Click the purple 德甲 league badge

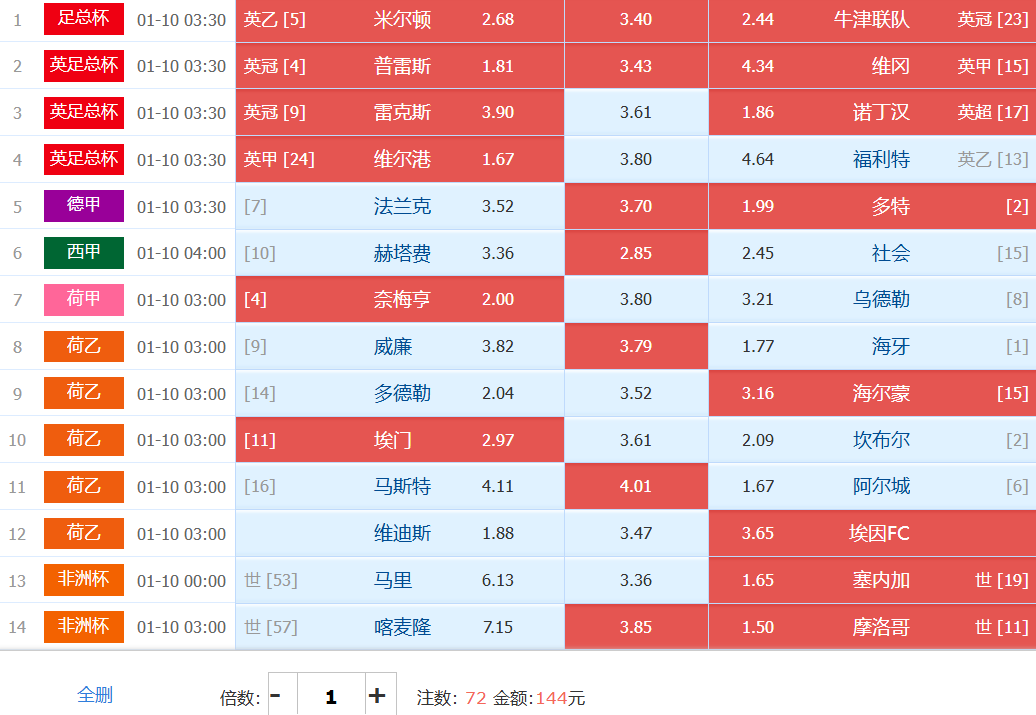click(x=84, y=206)
